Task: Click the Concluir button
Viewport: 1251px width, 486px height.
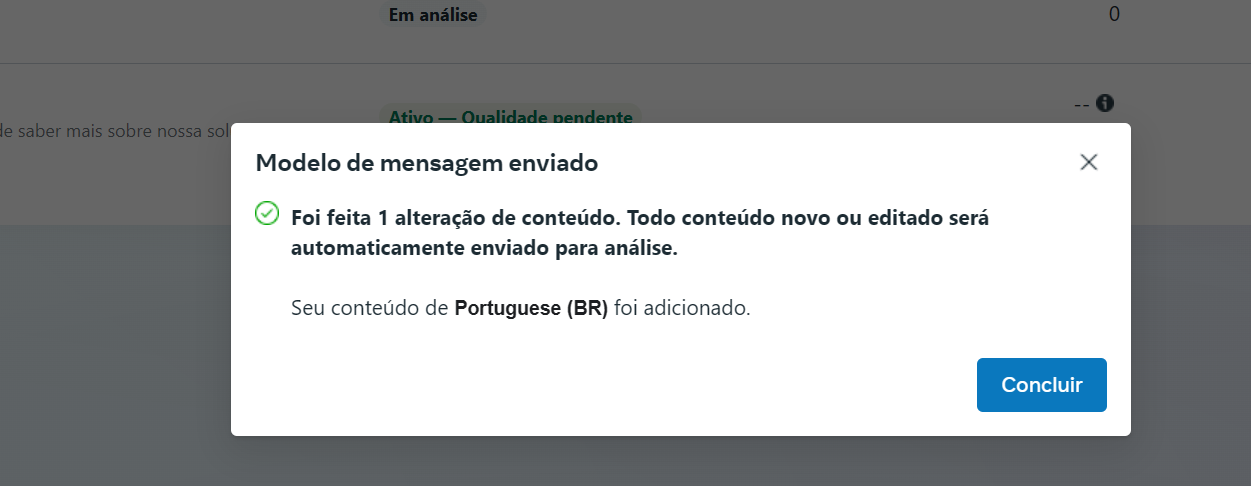Action: point(1041,385)
